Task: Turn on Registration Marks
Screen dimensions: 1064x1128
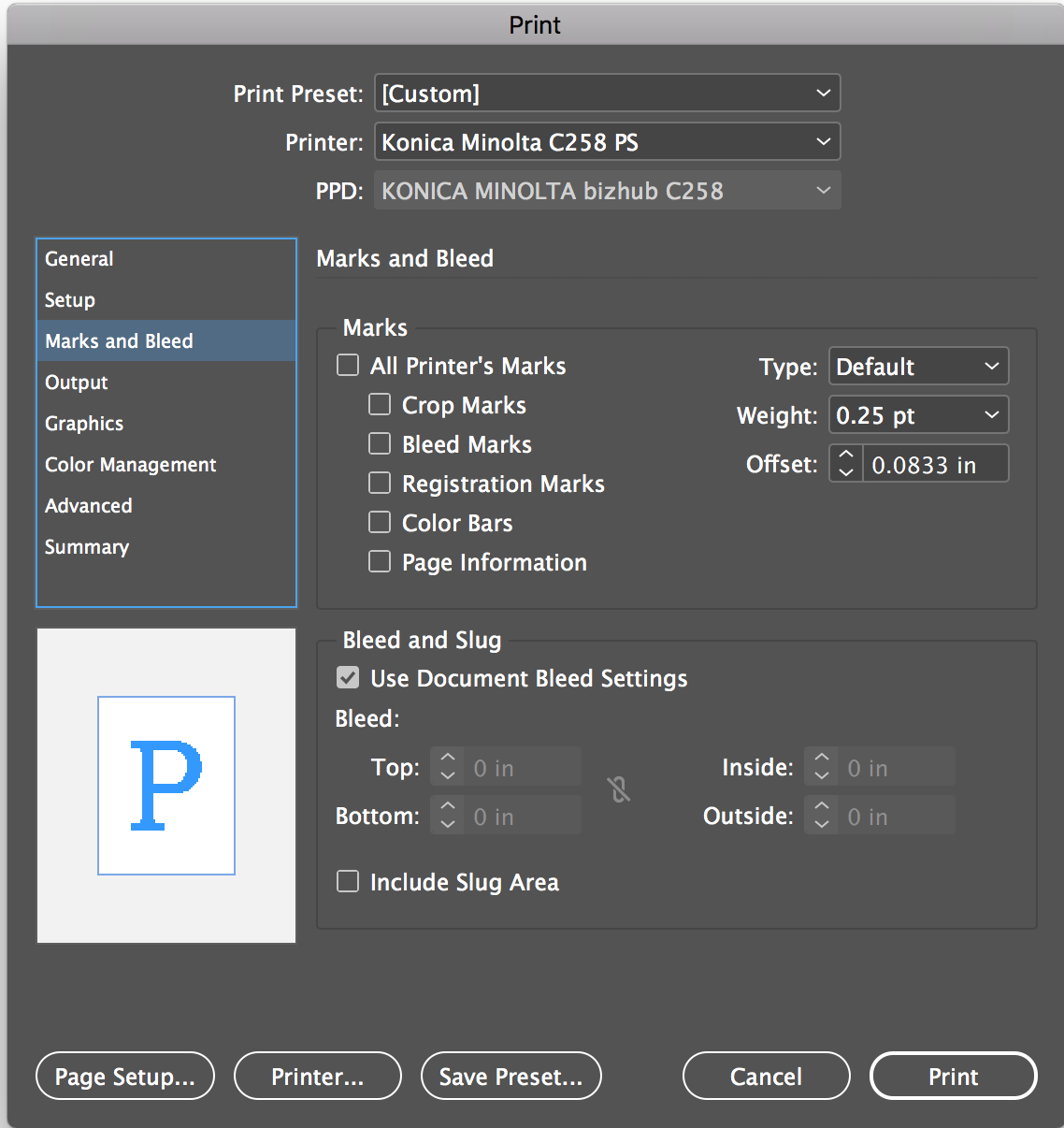Action: click(x=380, y=483)
